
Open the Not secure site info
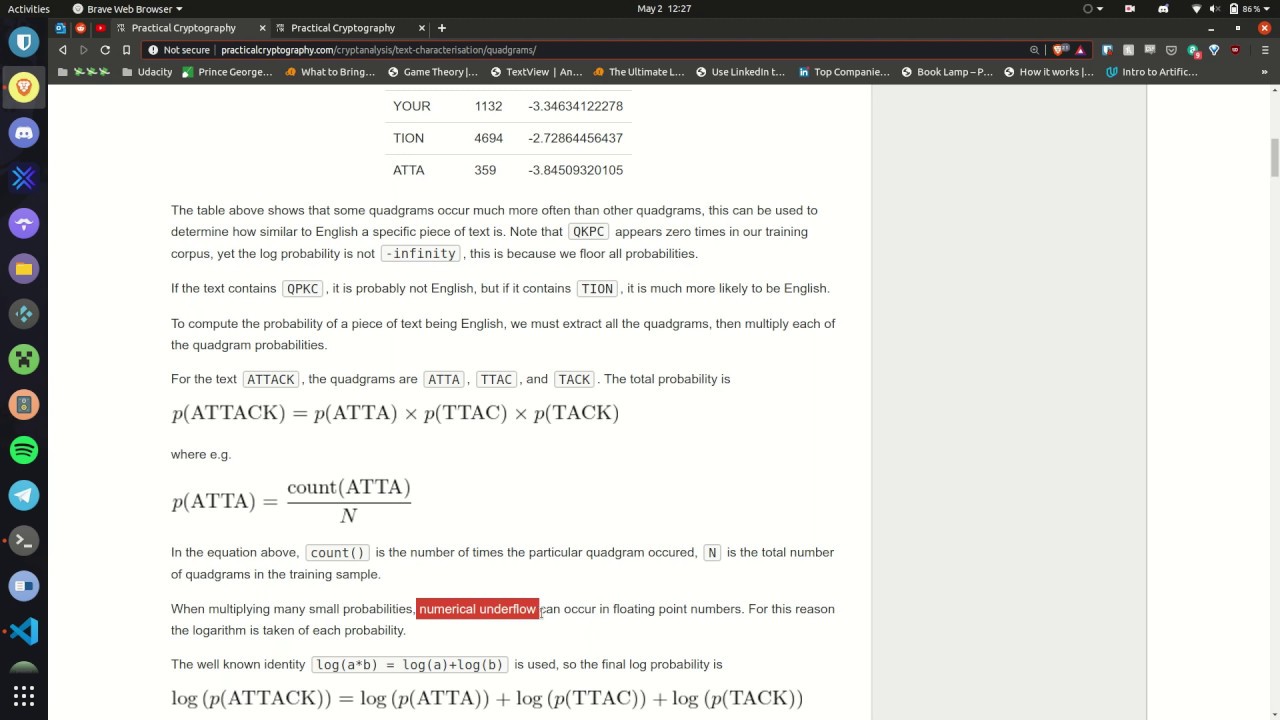pos(179,50)
